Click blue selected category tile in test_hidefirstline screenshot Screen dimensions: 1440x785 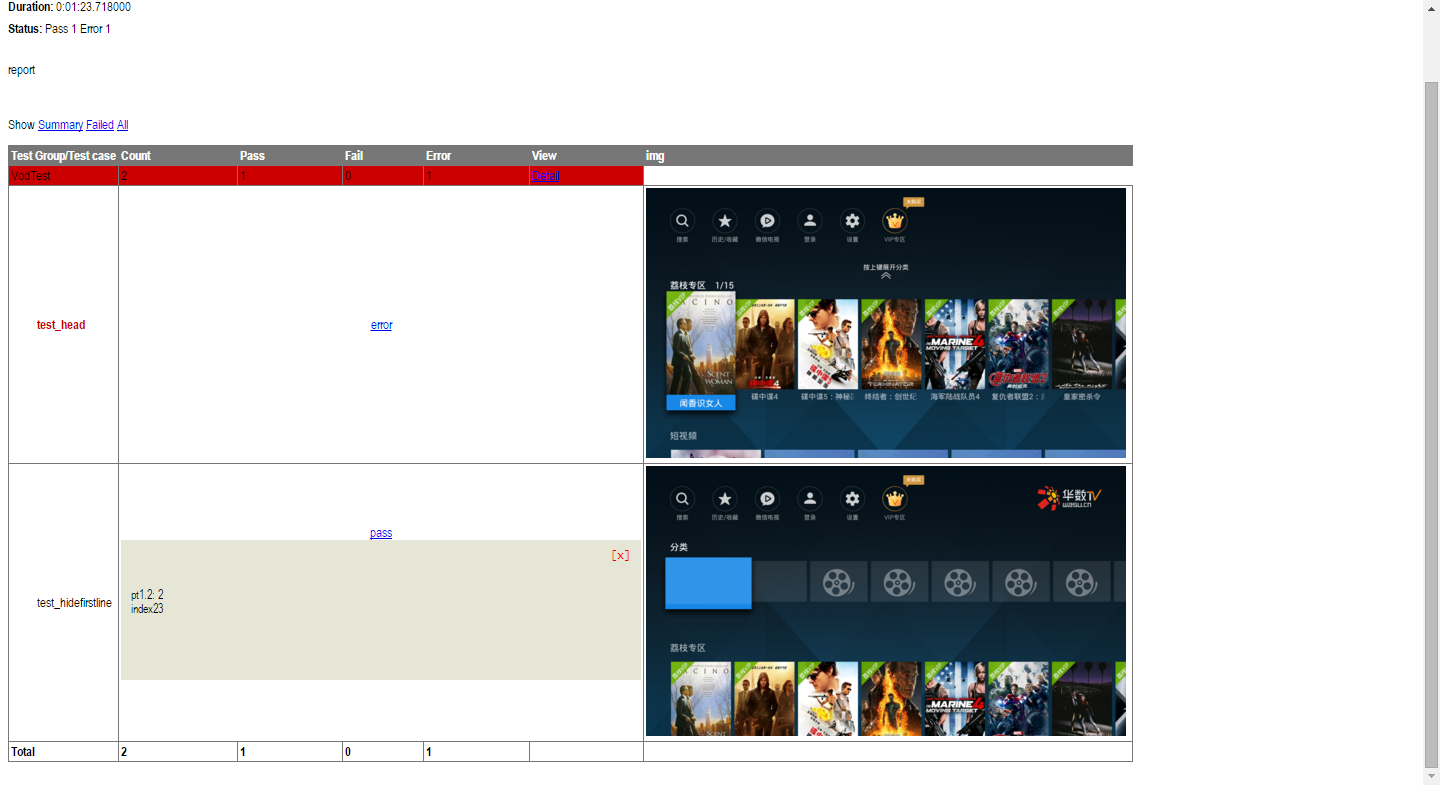(x=708, y=583)
